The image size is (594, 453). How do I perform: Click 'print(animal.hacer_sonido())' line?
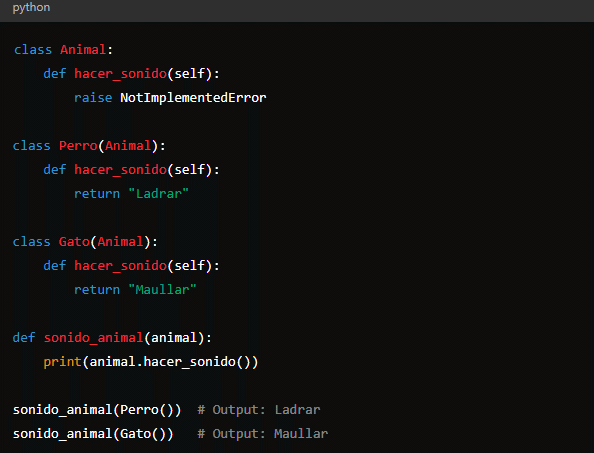click(x=151, y=362)
